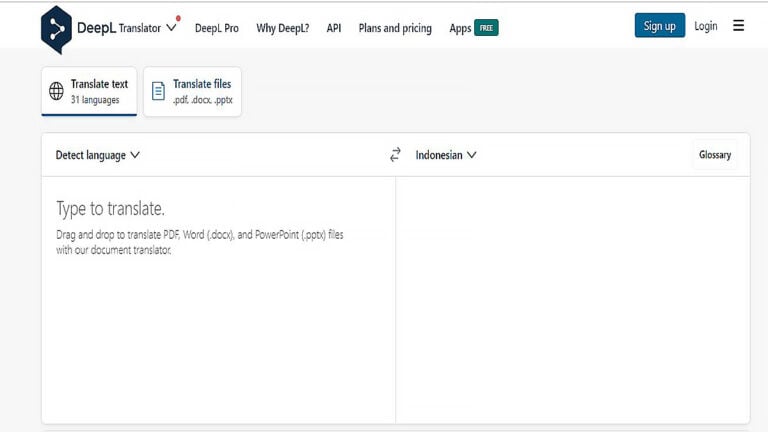Screen dimensions: 768x432
Task: Click the globe icon for Translate text
Action: pos(57,92)
